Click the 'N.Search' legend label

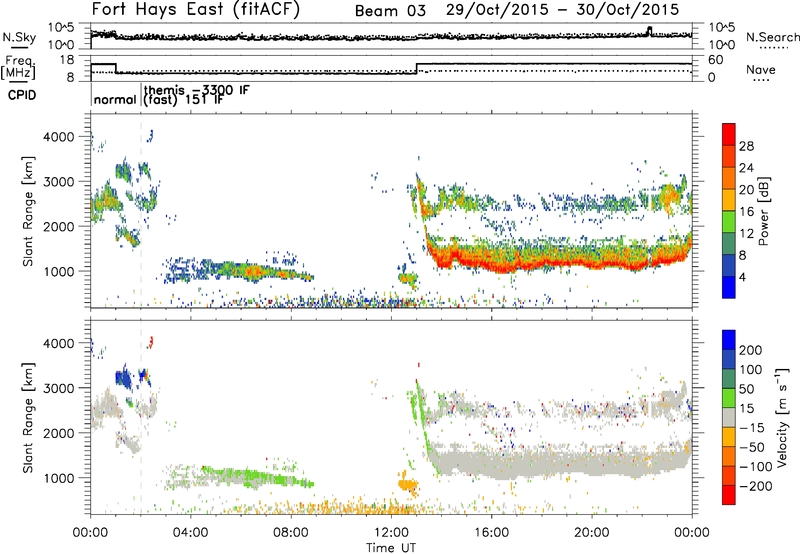[772, 37]
